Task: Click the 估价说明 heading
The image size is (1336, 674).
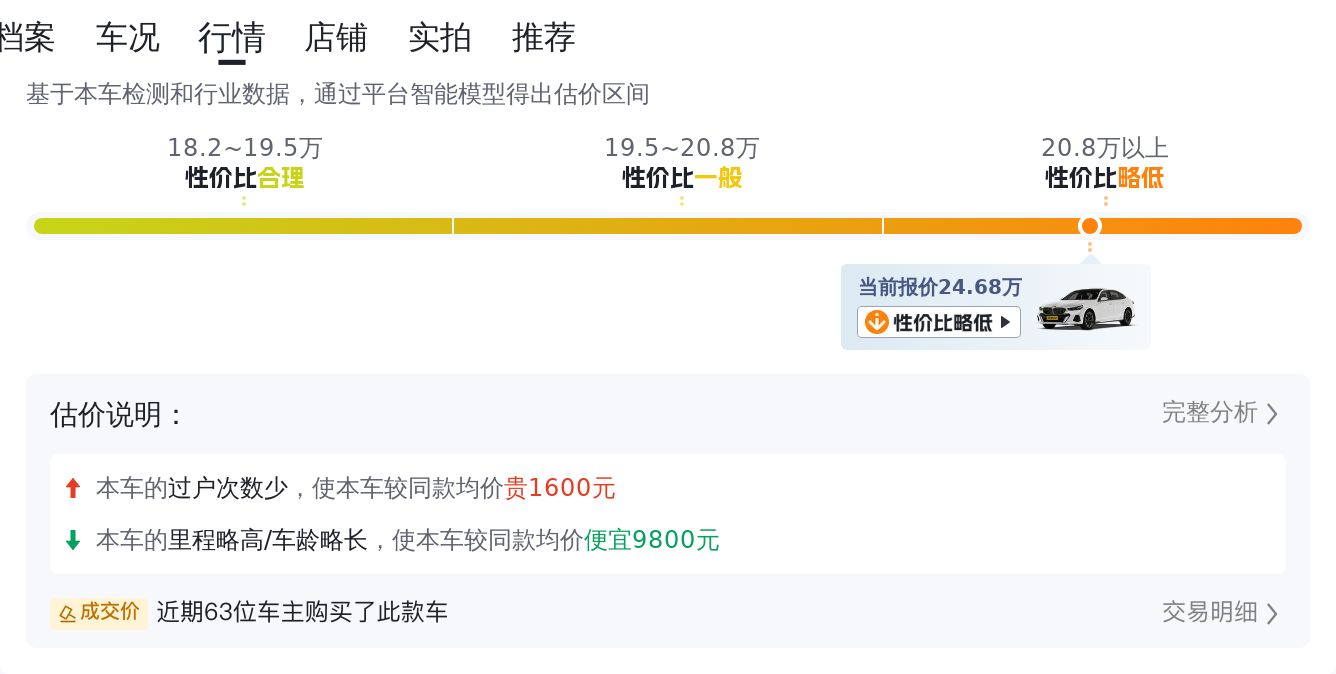Action: click(117, 414)
